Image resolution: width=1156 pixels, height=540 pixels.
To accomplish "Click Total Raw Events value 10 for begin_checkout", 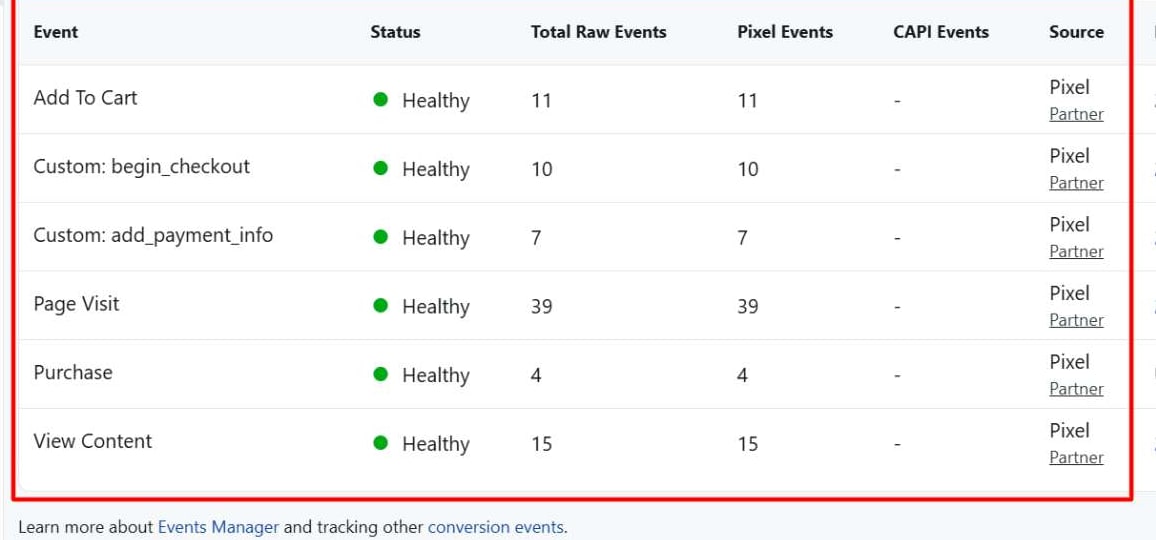I will click(542, 170).
